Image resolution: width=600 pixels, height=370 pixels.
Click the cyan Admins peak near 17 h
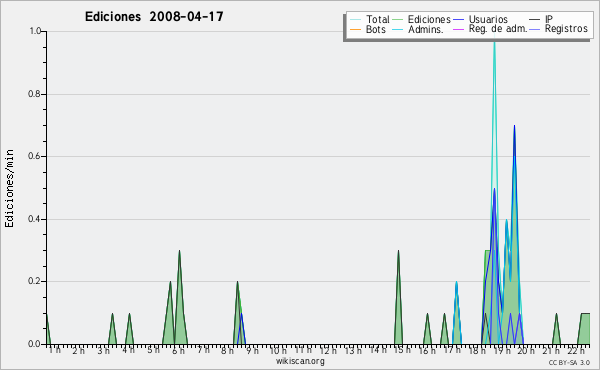click(457, 313)
